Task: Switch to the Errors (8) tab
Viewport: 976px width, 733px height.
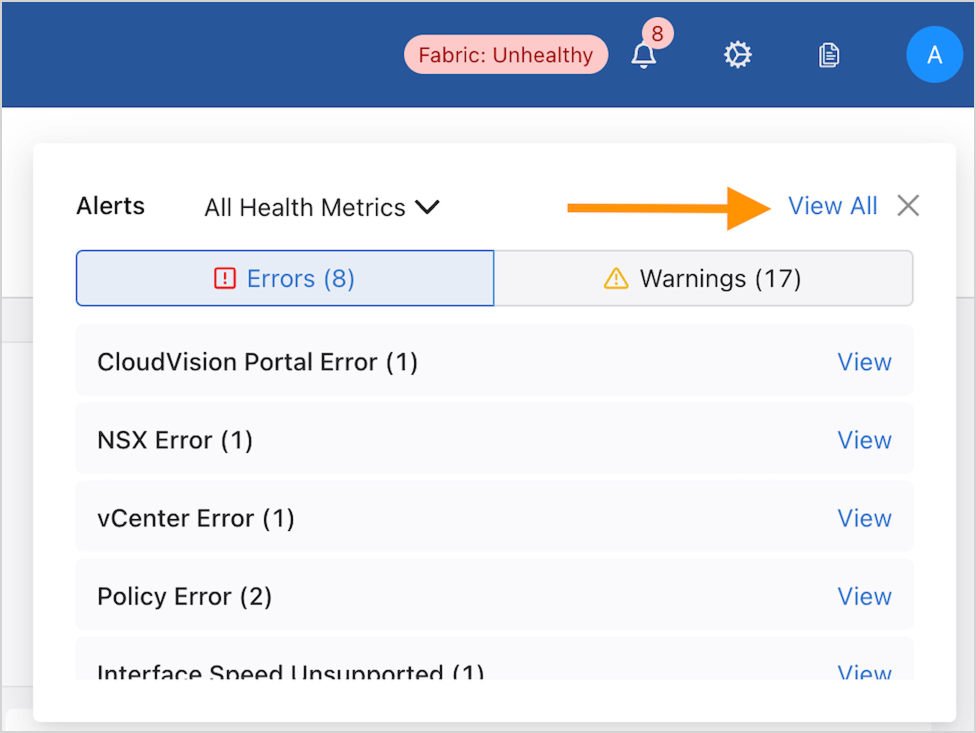Action: [x=285, y=278]
